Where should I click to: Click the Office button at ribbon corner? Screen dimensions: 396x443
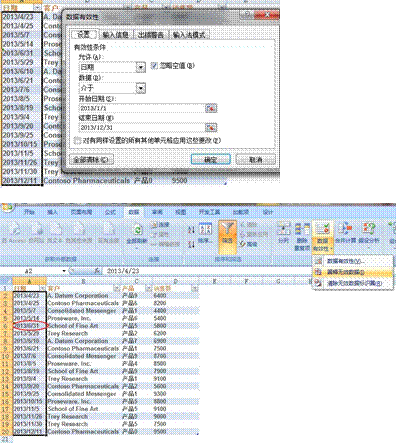[x=7, y=207]
